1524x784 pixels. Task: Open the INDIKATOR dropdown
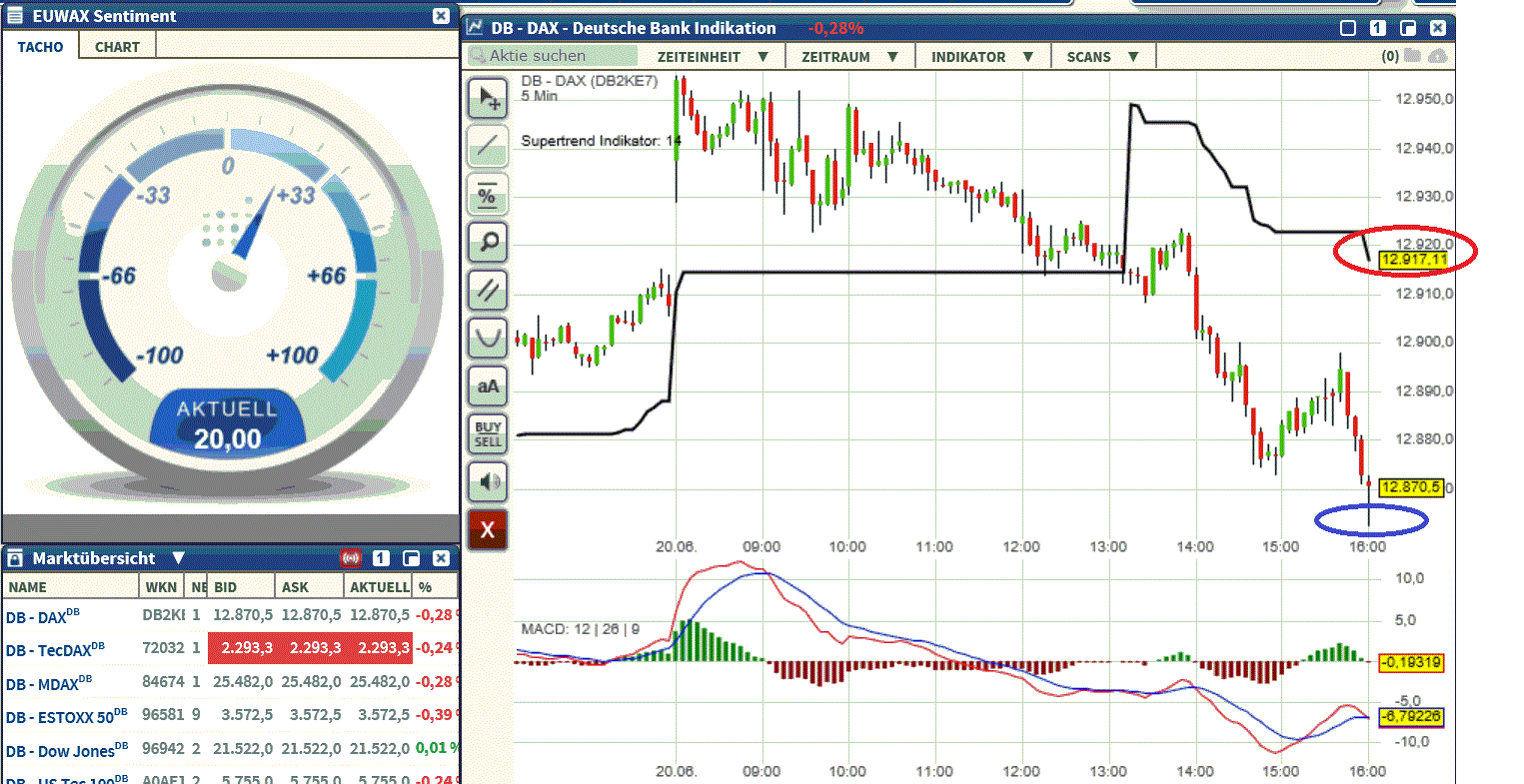click(x=982, y=57)
